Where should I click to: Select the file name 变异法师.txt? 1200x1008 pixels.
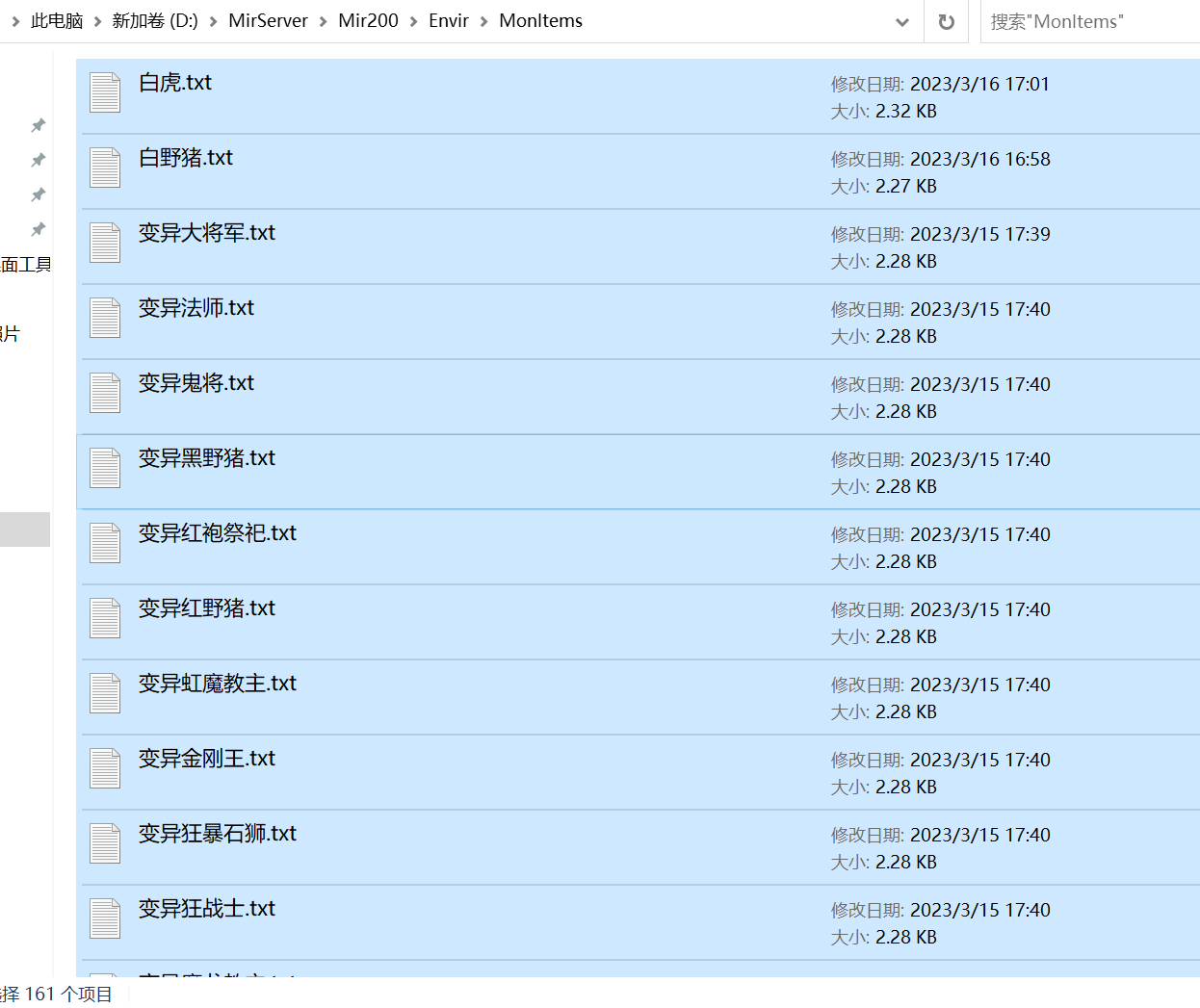coord(196,308)
